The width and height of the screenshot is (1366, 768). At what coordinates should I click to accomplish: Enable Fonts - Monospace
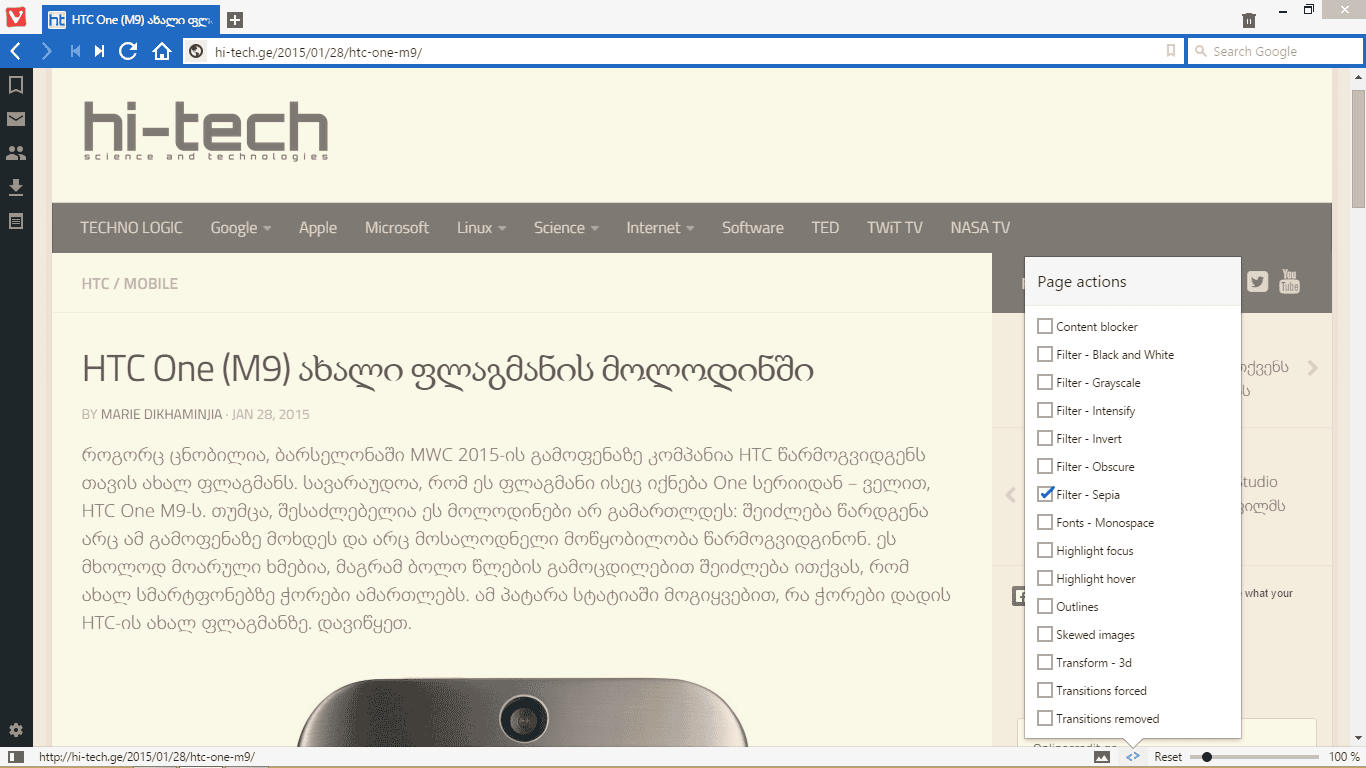point(1045,522)
